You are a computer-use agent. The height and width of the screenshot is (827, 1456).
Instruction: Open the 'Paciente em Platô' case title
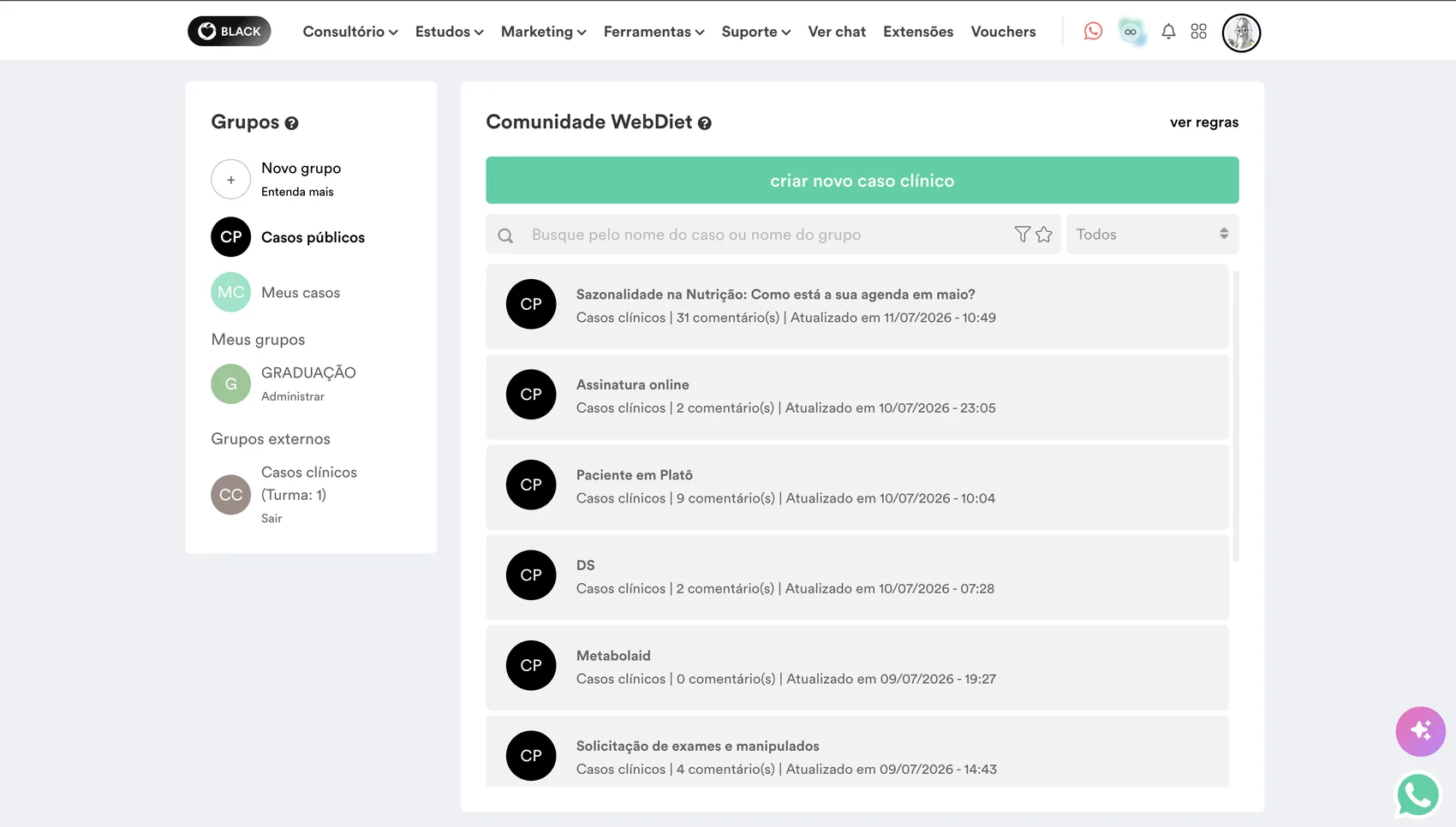(634, 475)
